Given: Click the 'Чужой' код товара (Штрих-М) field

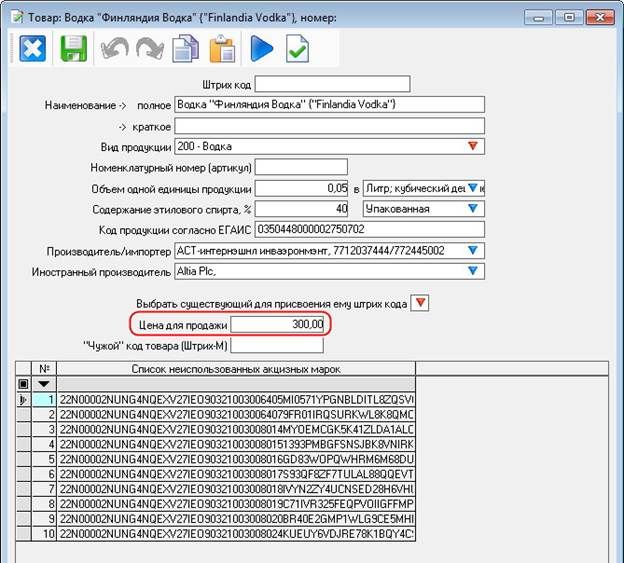Looking at the screenshot, I should click(x=277, y=345).
